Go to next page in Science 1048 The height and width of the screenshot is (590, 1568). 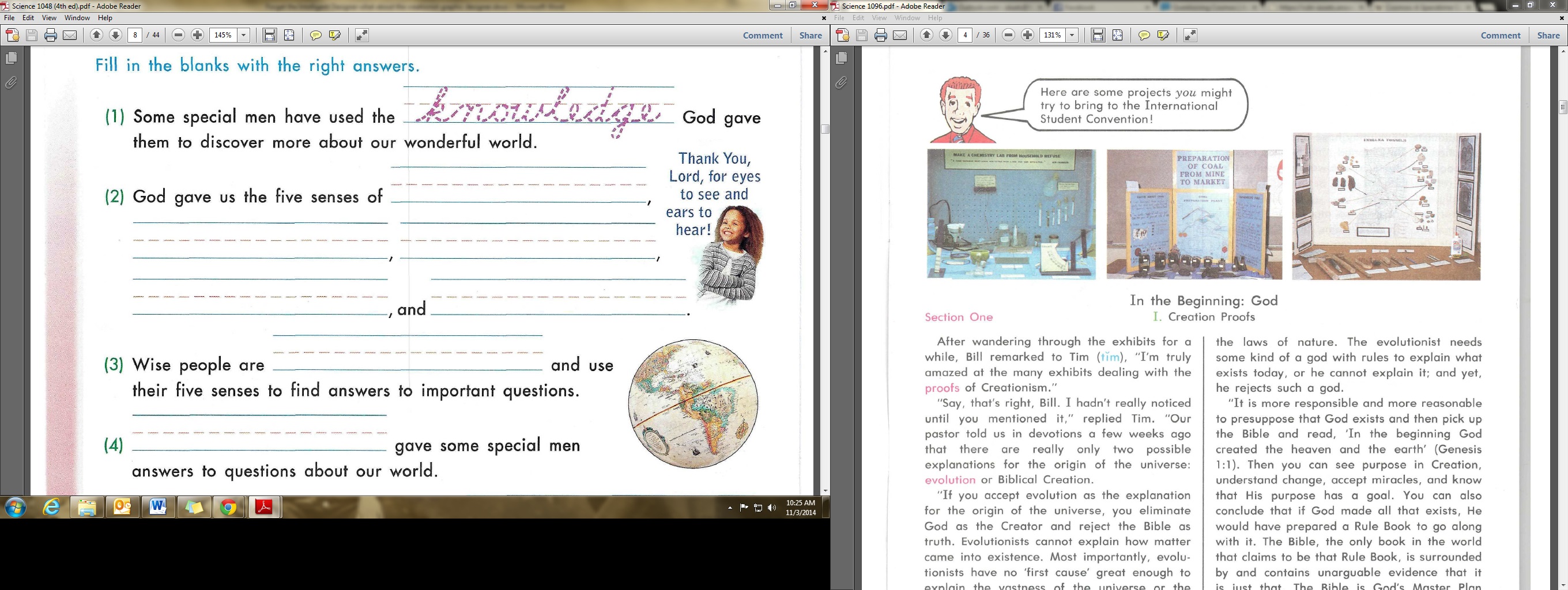[115, 35]
